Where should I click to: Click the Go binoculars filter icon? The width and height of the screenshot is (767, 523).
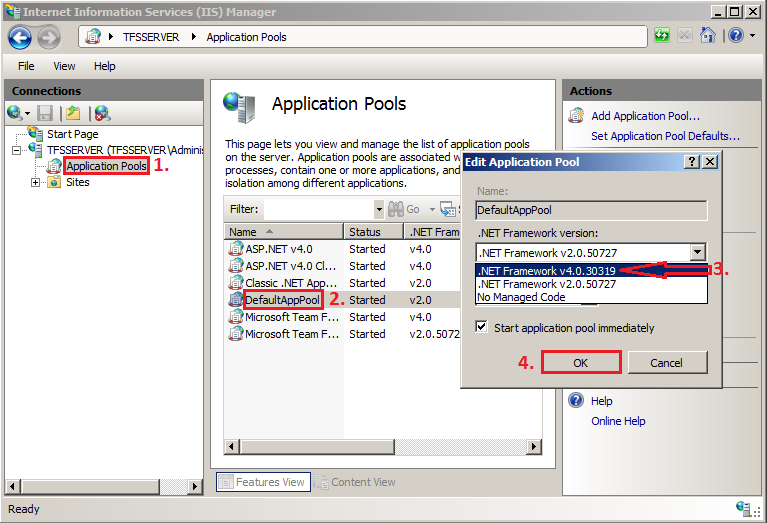(396, 209)
